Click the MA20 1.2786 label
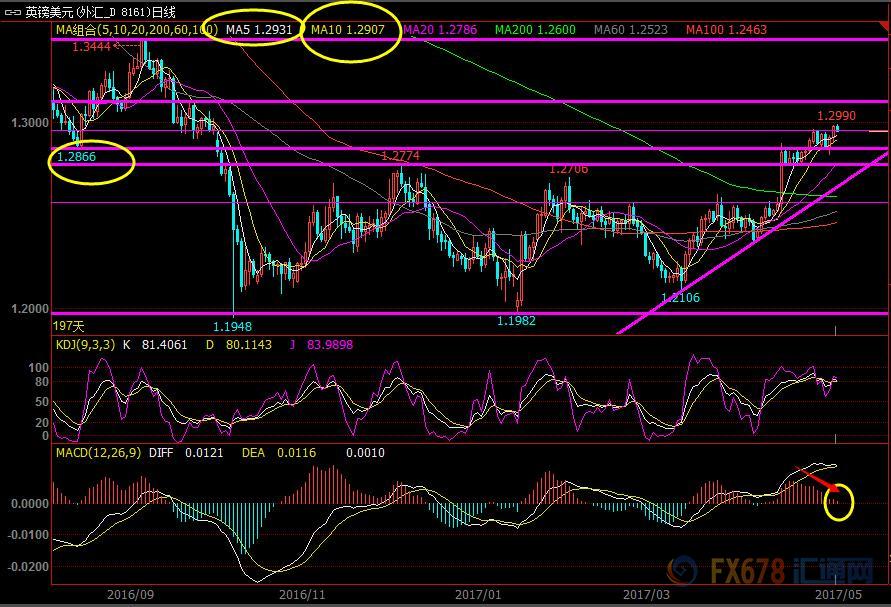 [440, 30]
